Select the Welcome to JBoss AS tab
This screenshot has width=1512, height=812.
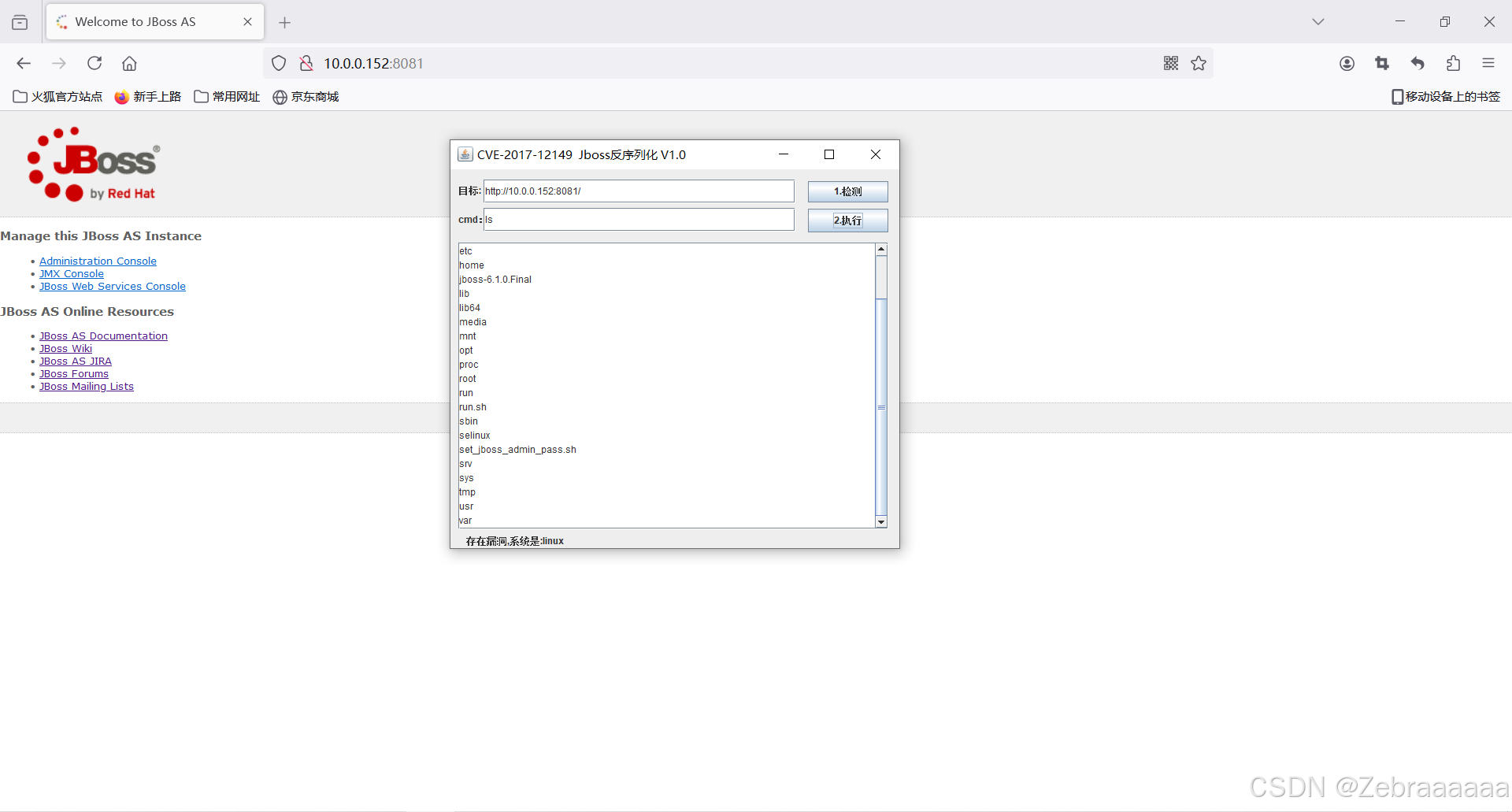click(x=154, y=22)
